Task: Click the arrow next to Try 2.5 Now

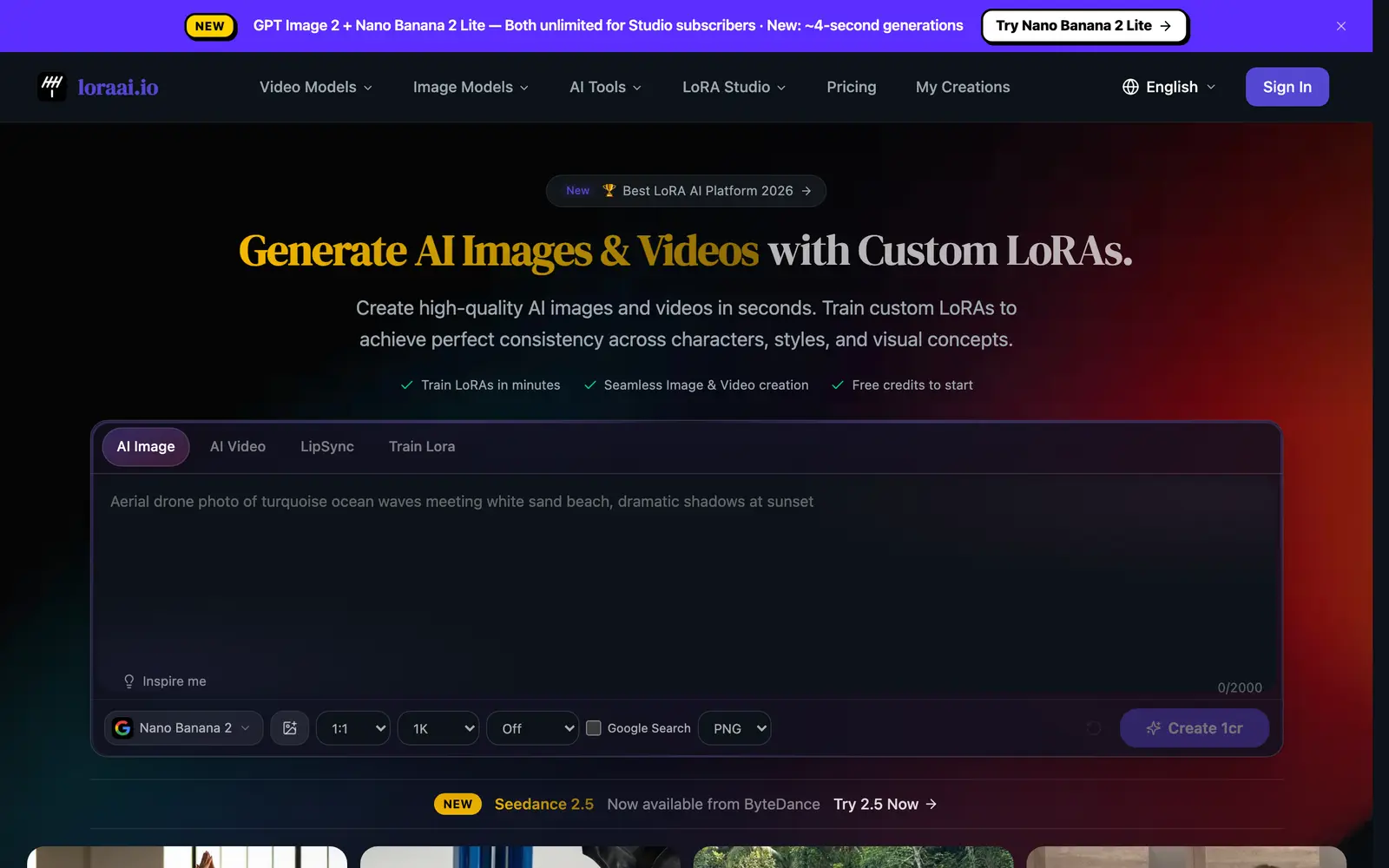Action: 931,805
